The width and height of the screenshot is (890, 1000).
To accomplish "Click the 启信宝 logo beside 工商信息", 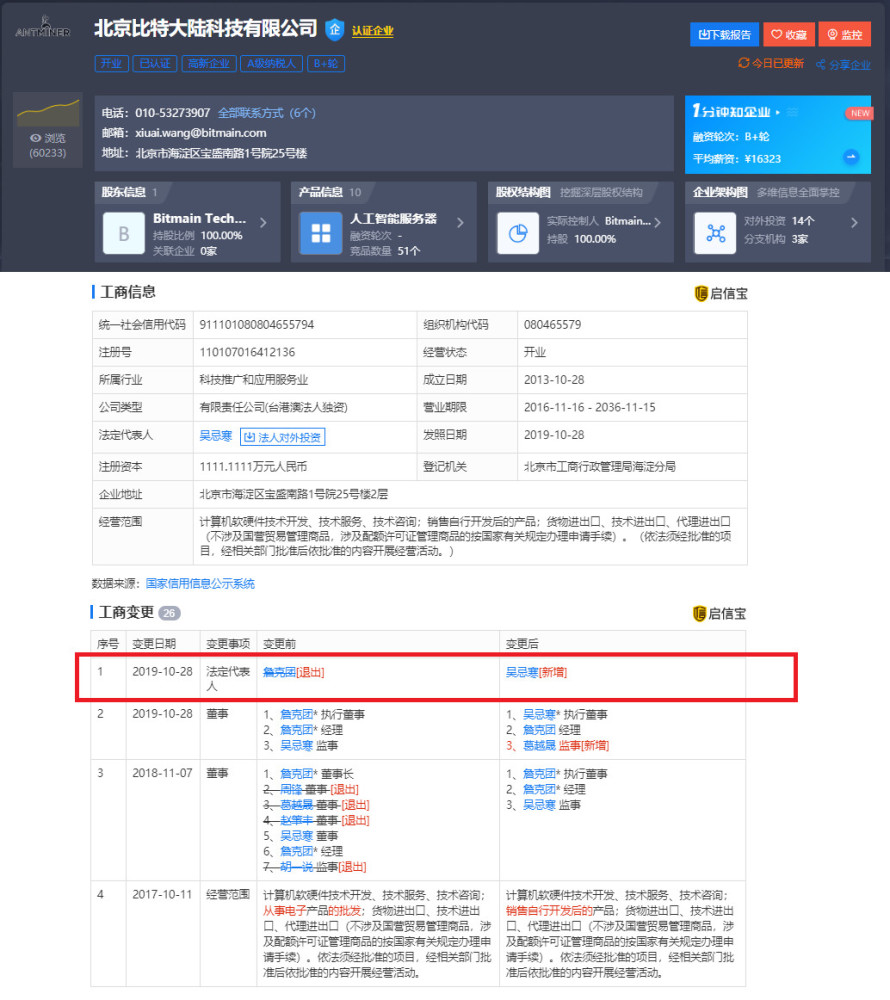I will click(720, 293).
